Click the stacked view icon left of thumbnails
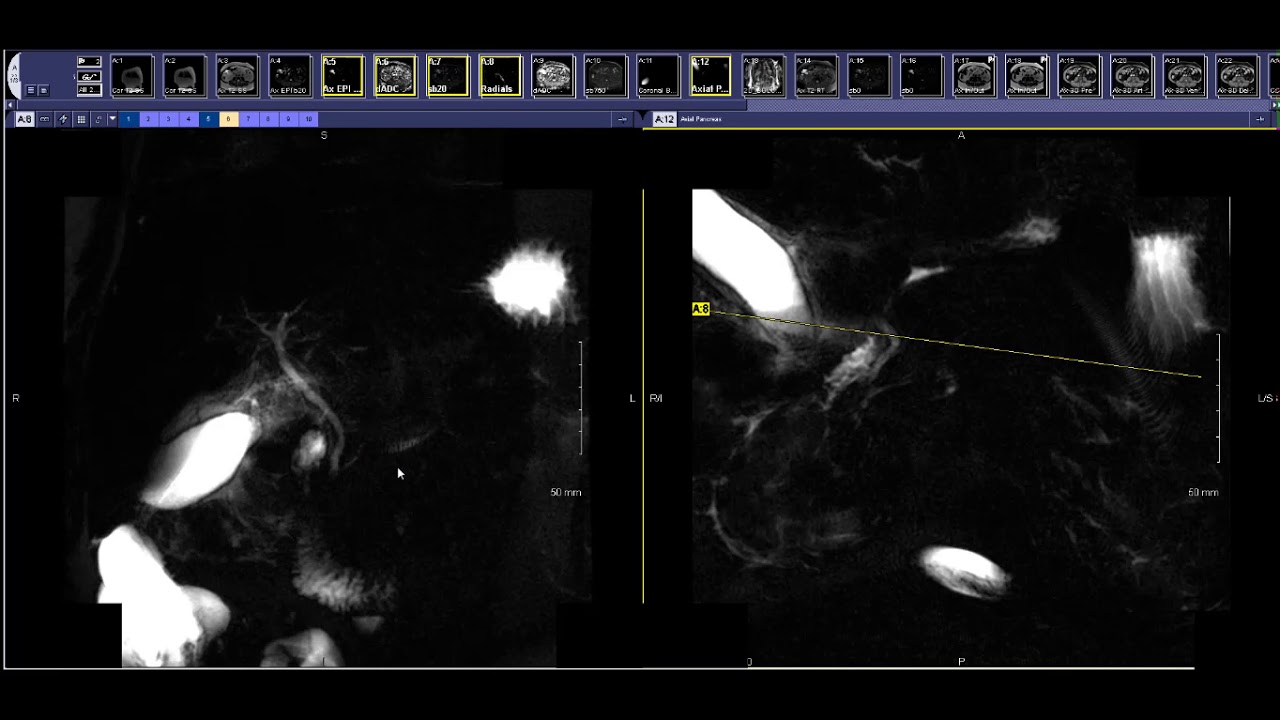The width and height of the screenshot is (1280, 720). [43, 90]
